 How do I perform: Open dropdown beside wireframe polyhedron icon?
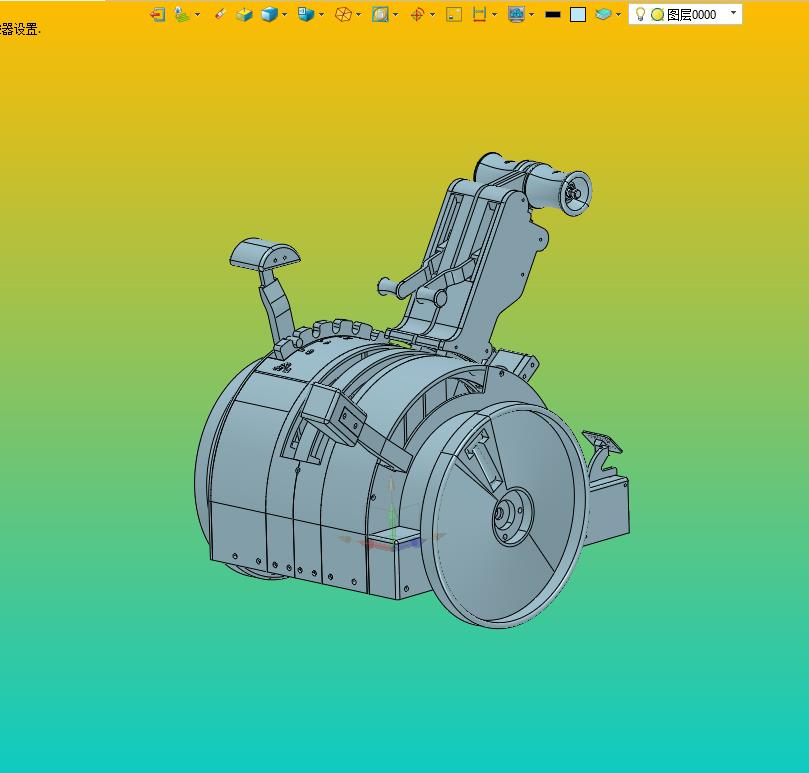coord(359,14)
